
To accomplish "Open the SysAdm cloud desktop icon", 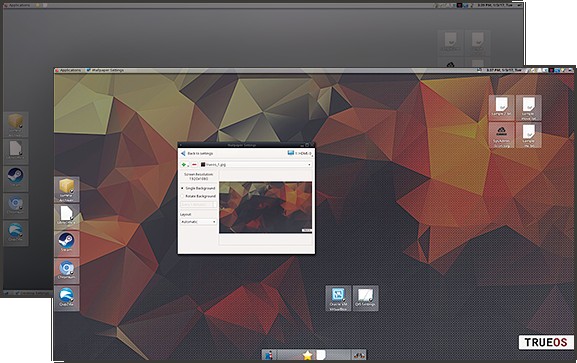I will 501,135.
